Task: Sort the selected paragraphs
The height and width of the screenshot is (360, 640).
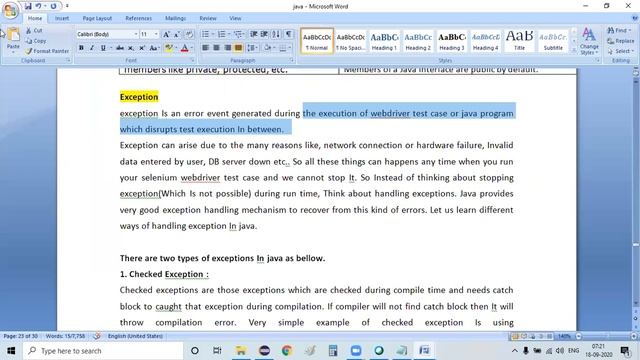Action: click(x=276, y=35)
